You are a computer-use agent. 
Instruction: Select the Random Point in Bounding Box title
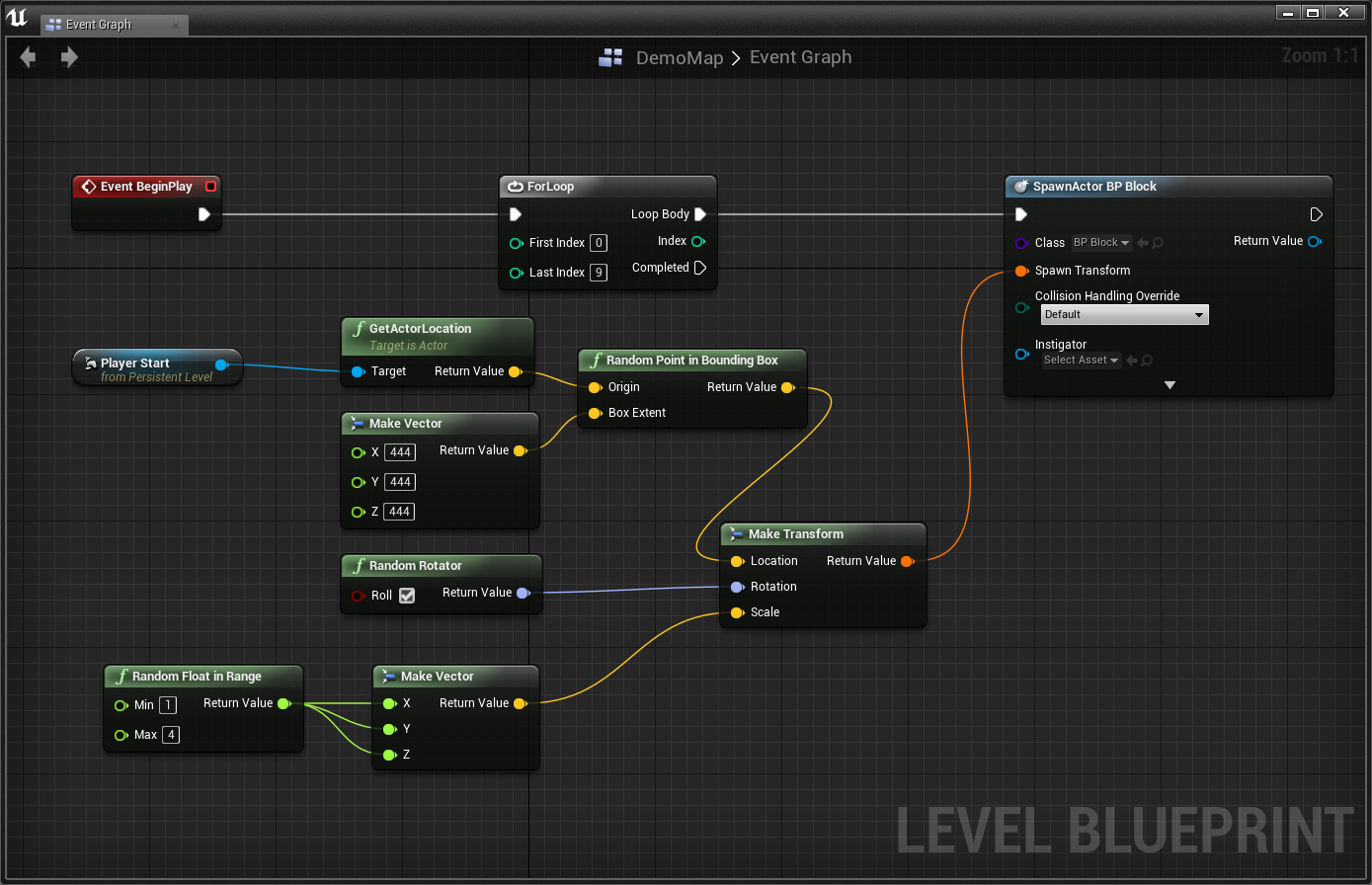(692, 361)
